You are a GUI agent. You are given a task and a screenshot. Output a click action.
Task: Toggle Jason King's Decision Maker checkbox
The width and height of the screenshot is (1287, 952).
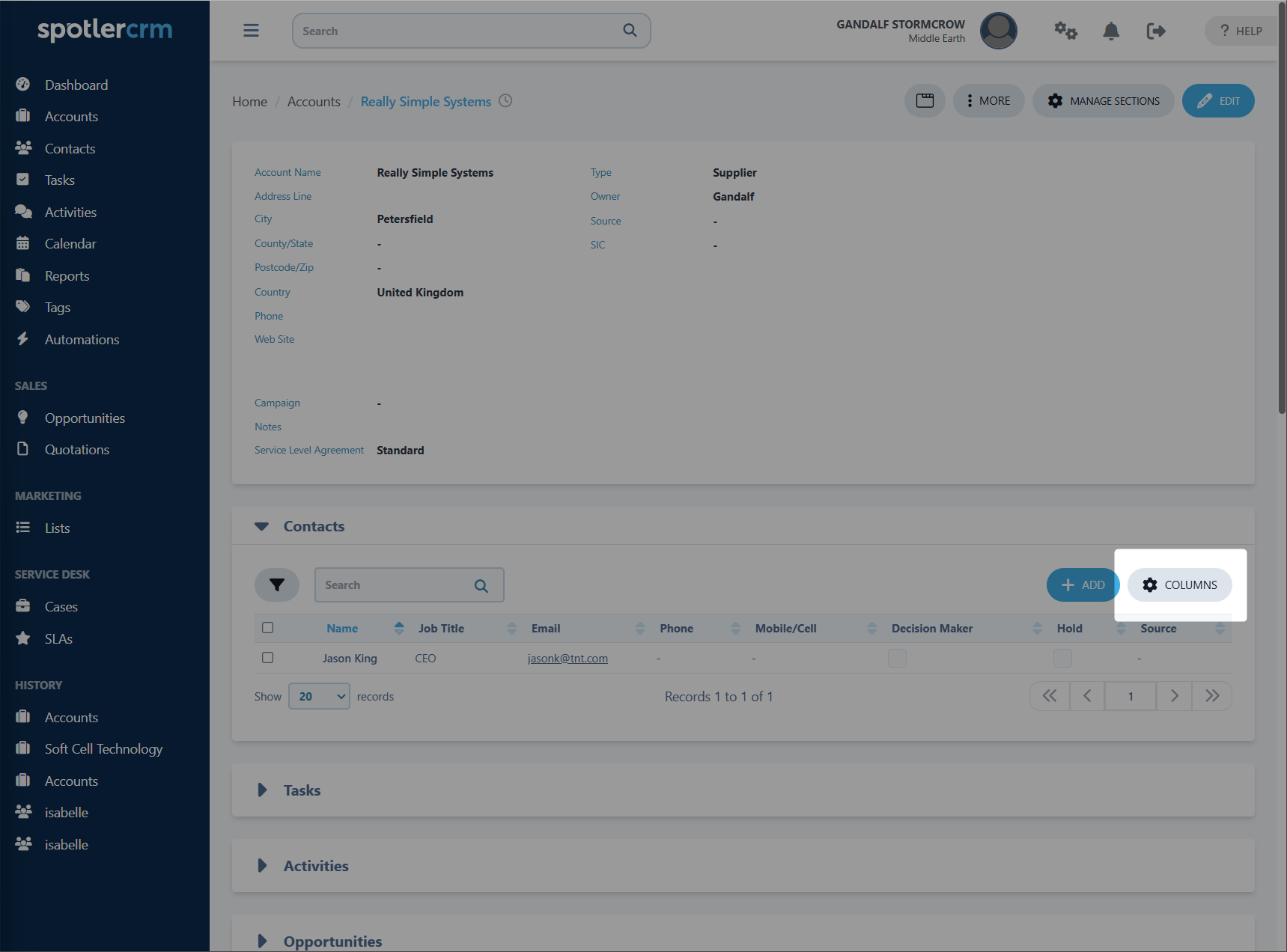click(x=897, y=659)
